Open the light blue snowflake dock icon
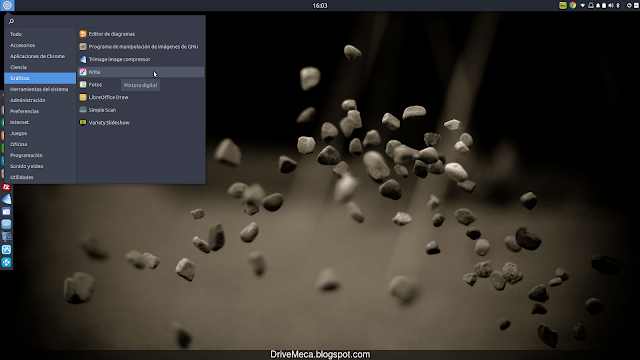 click(6, 224)
